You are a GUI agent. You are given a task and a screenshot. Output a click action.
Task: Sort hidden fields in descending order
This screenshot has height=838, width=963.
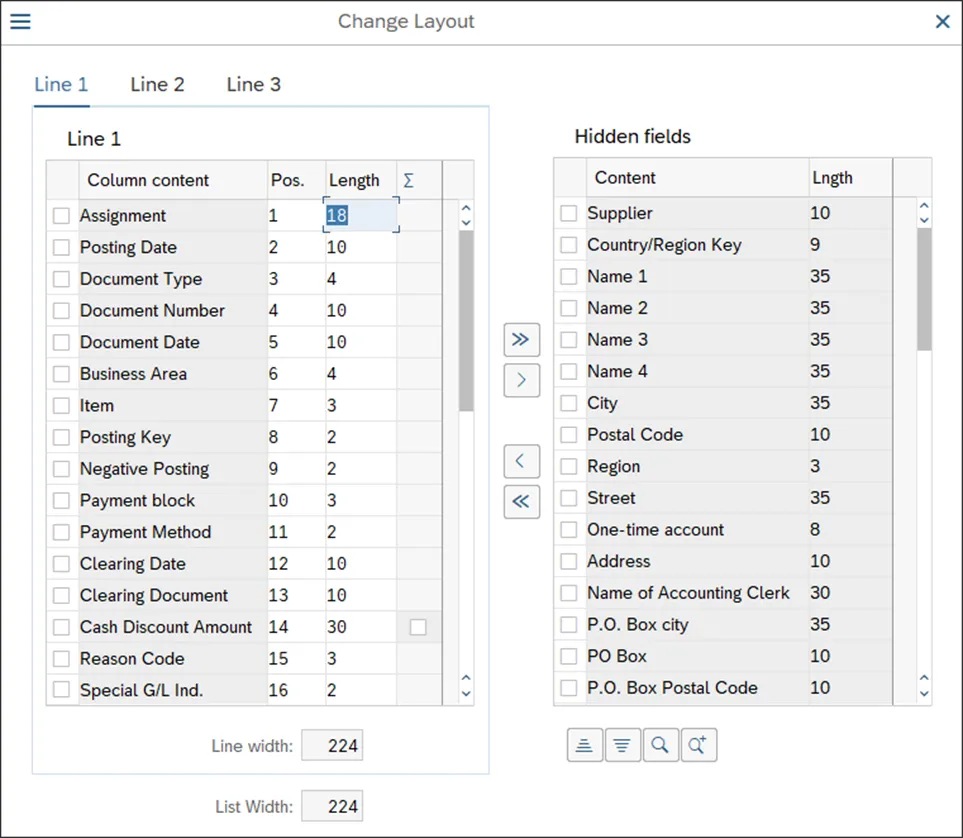pyautogui.click(x=622, y=745)
